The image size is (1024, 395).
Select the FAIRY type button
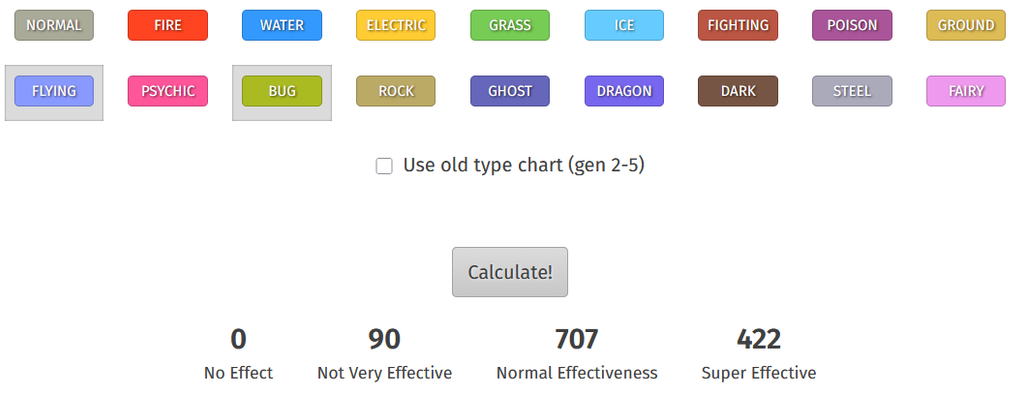click(966, 91)
